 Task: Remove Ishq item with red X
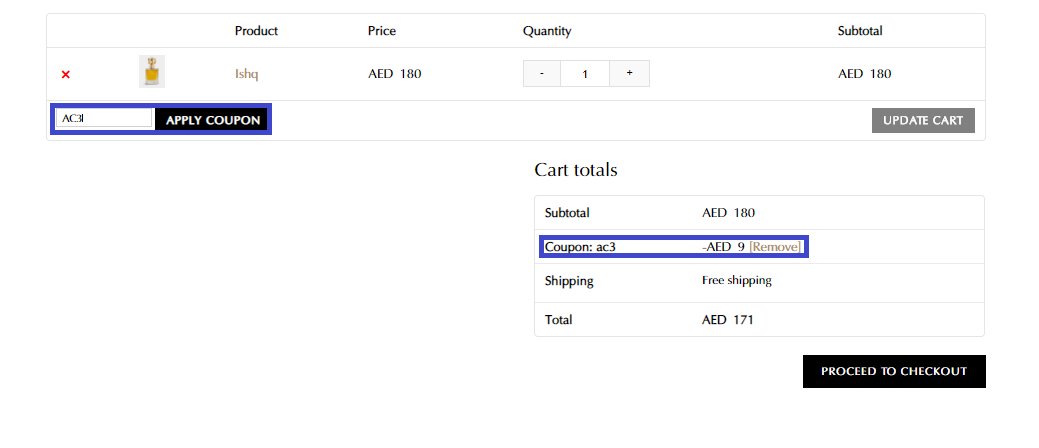(x=66, y=74)
